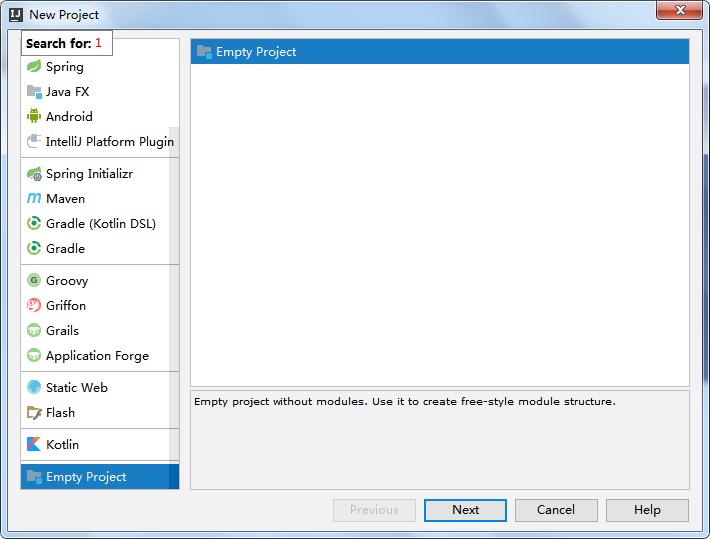Select Kotlin project type
This screenshot has height=539, width=710.
tap(100, 444)
